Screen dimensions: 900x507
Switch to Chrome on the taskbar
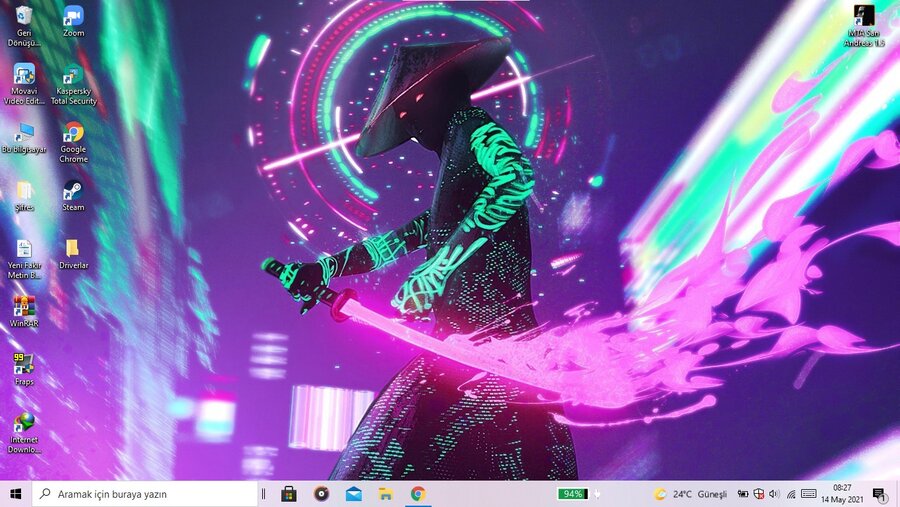[x=418, y=494]
